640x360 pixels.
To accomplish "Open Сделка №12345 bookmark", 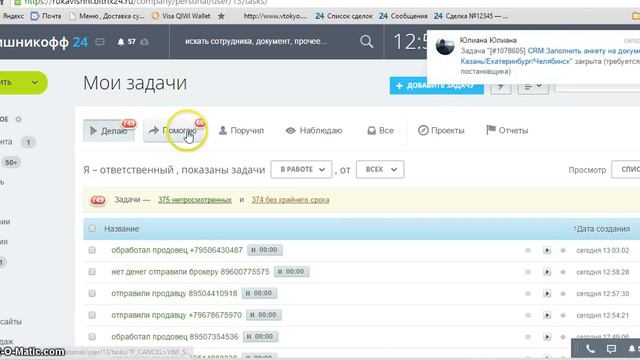I will point(471,16).
